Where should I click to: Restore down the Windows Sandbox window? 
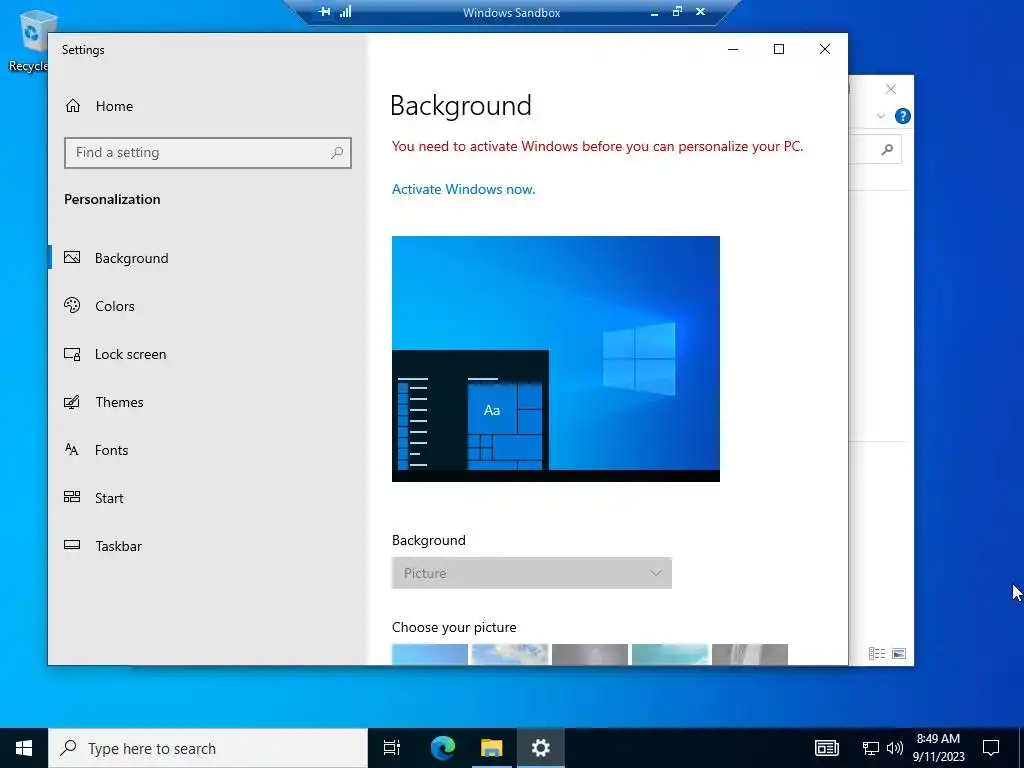pos(677,12)
